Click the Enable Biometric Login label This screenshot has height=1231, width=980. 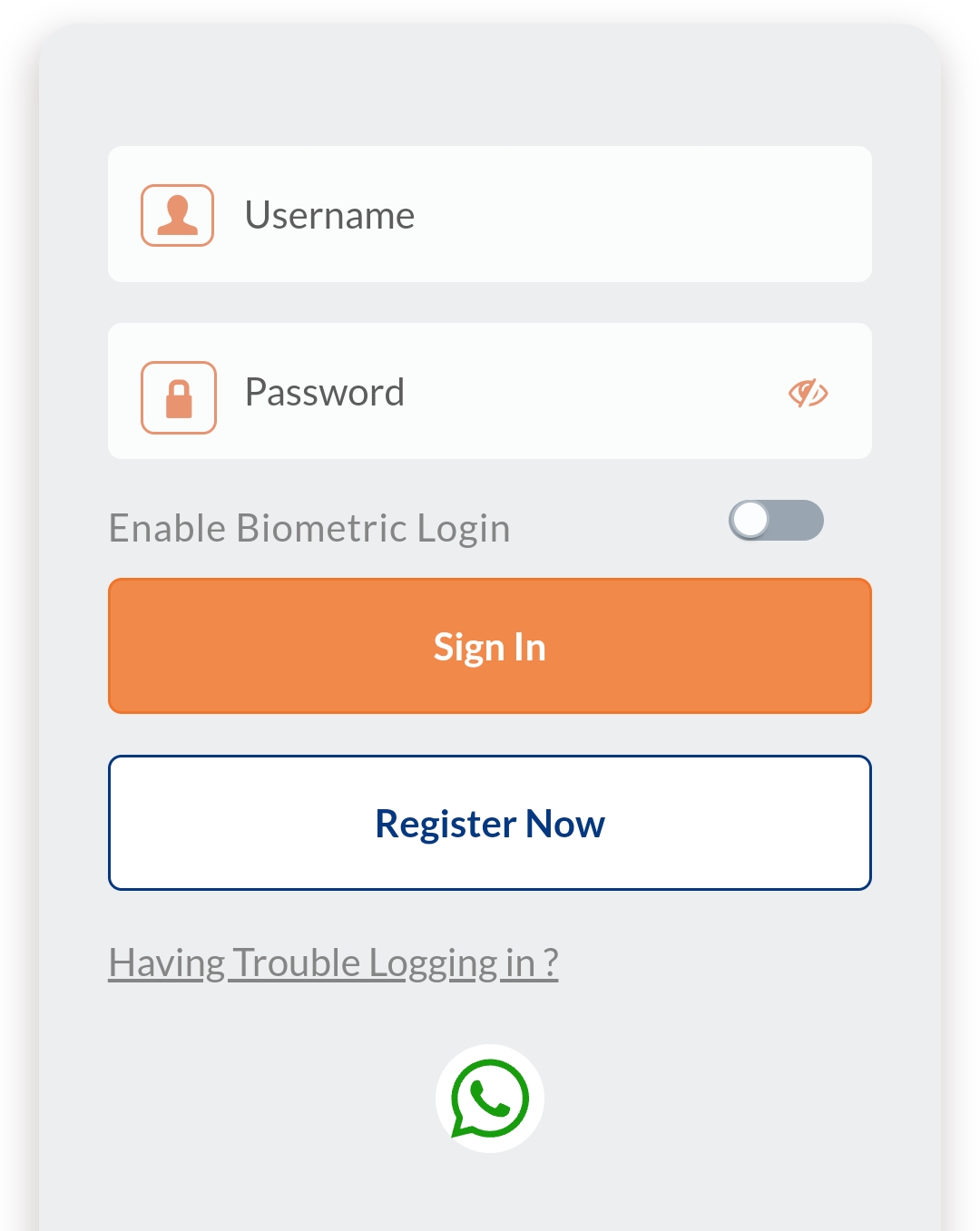[x=309, y=528]
